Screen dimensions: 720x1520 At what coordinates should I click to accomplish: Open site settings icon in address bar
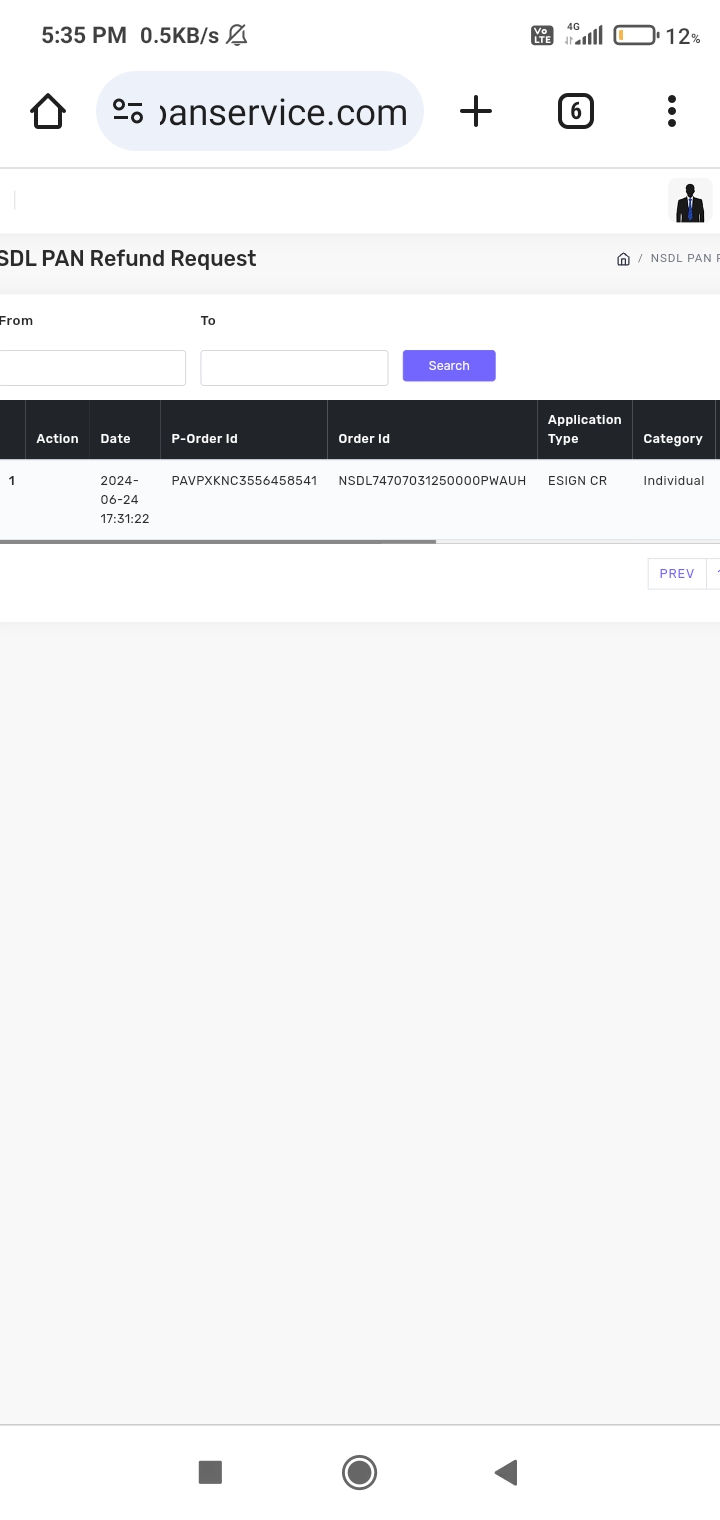(128, 111)
